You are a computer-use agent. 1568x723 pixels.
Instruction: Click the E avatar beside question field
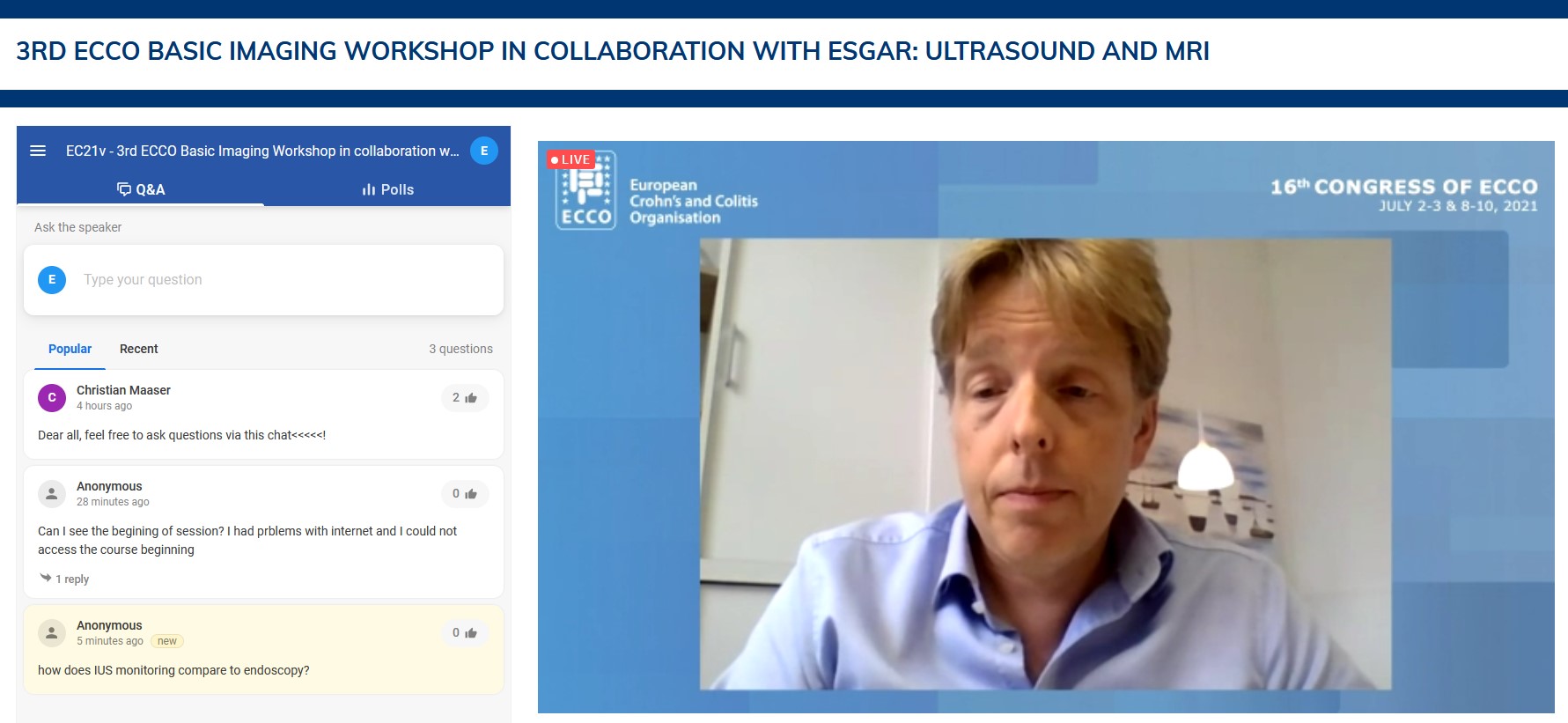[x=52, y=280]
